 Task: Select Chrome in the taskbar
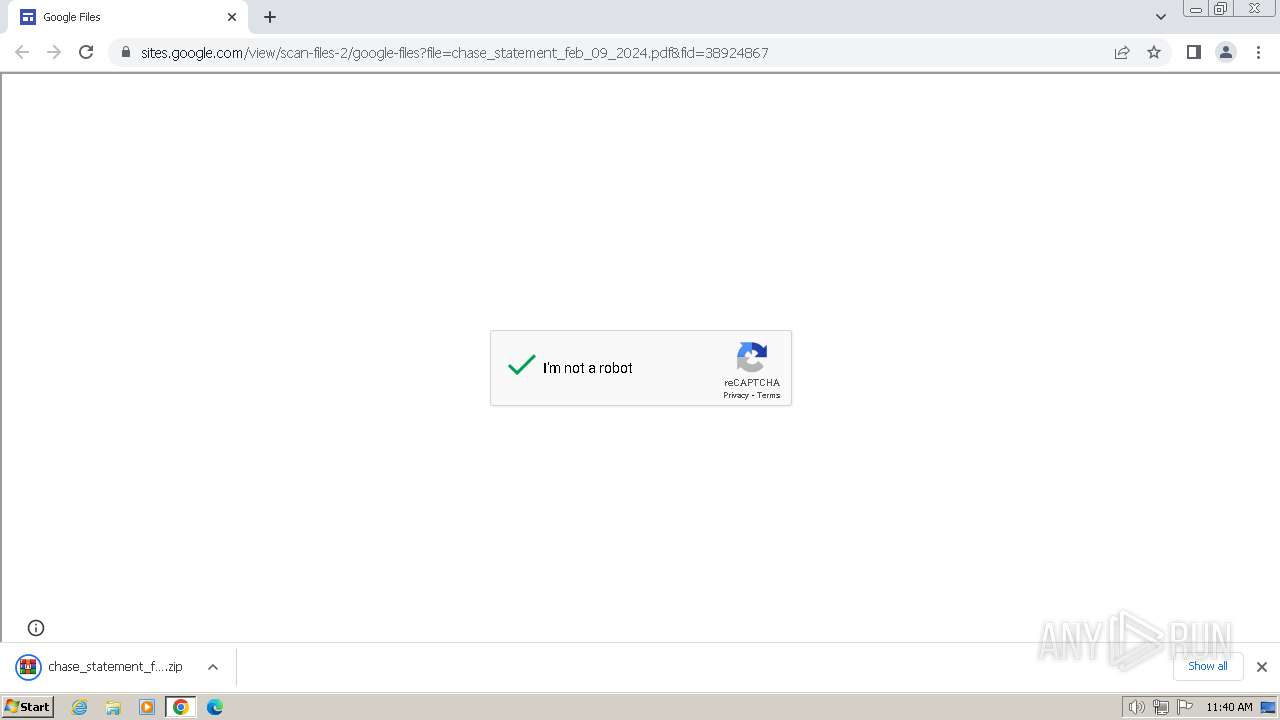pyautogui.click(x=181, y=707)
